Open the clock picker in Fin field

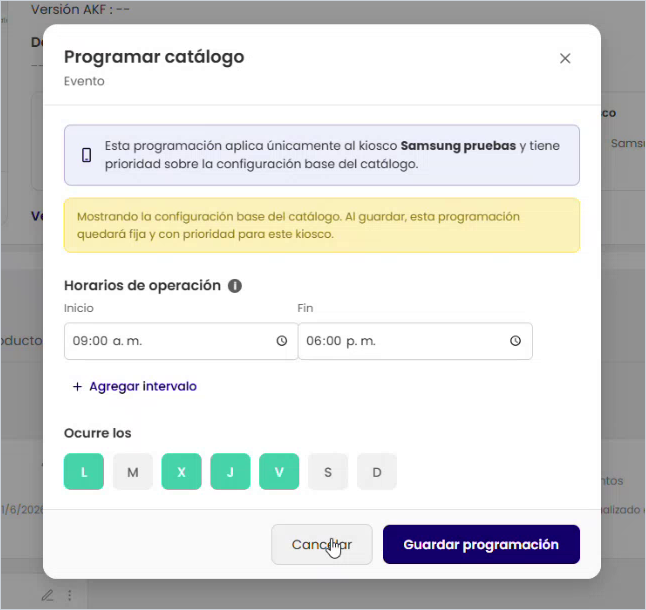515,341
